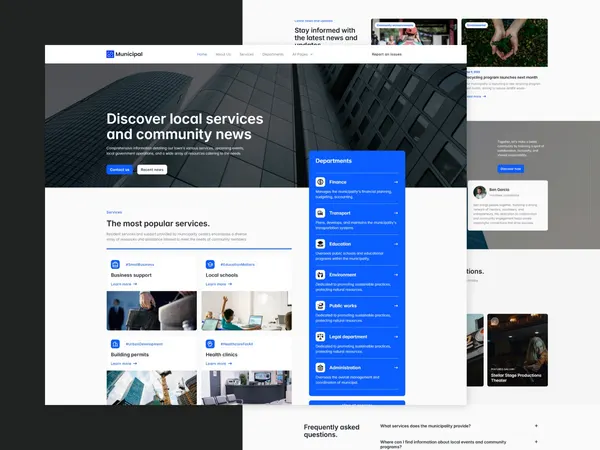Screen dimensions: 600x450
Task: Open the recycling program news image
Action: [x=504, y=42]
